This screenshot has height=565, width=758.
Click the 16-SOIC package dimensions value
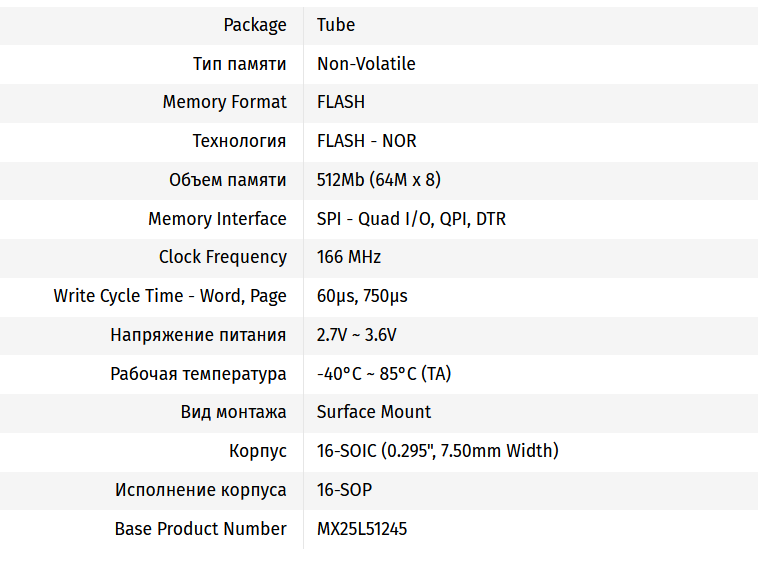pyautogui.click(x=437, y=451)
